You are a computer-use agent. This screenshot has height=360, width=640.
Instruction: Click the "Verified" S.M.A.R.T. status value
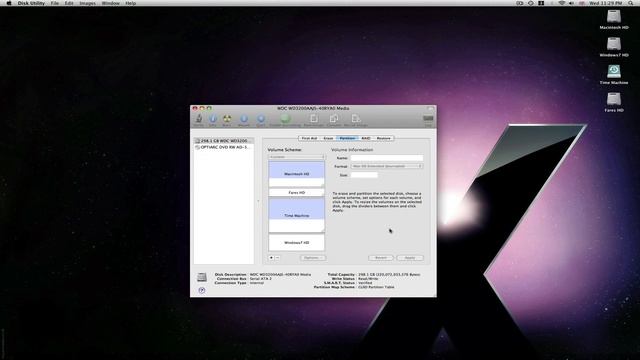click(365, 283)
